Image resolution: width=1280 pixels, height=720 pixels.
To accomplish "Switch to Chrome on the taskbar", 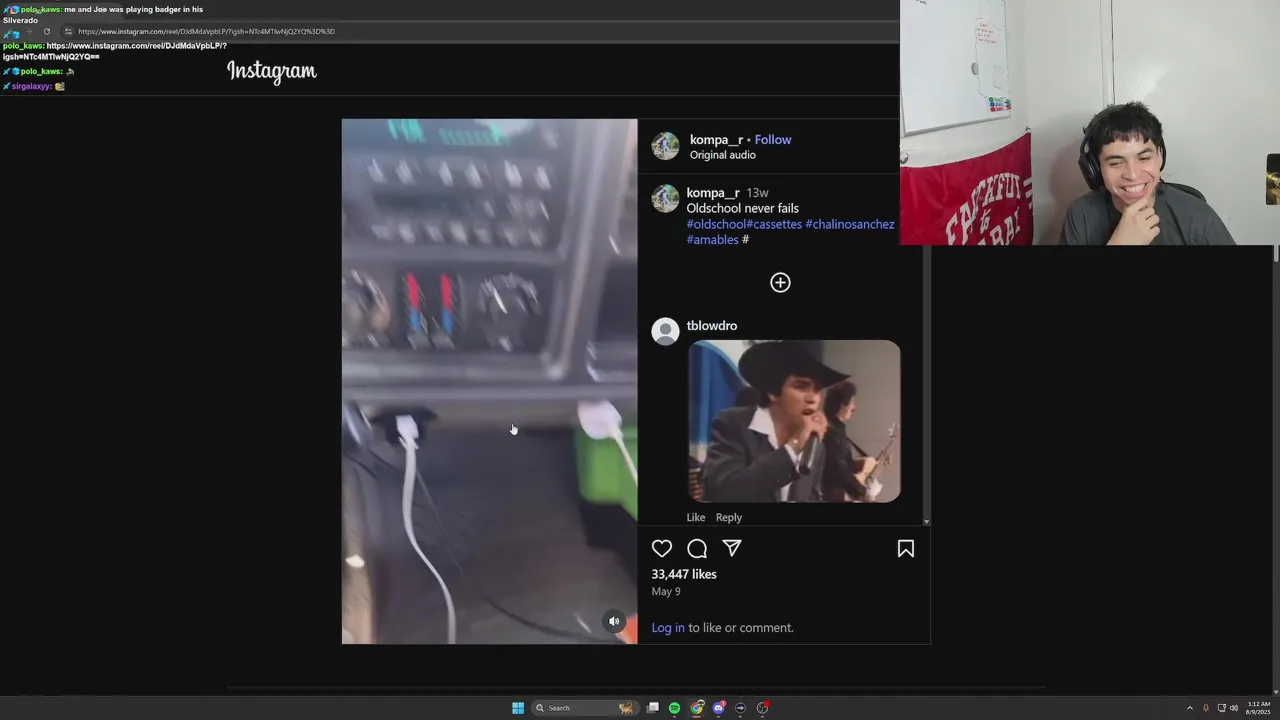I will [697, 708].
